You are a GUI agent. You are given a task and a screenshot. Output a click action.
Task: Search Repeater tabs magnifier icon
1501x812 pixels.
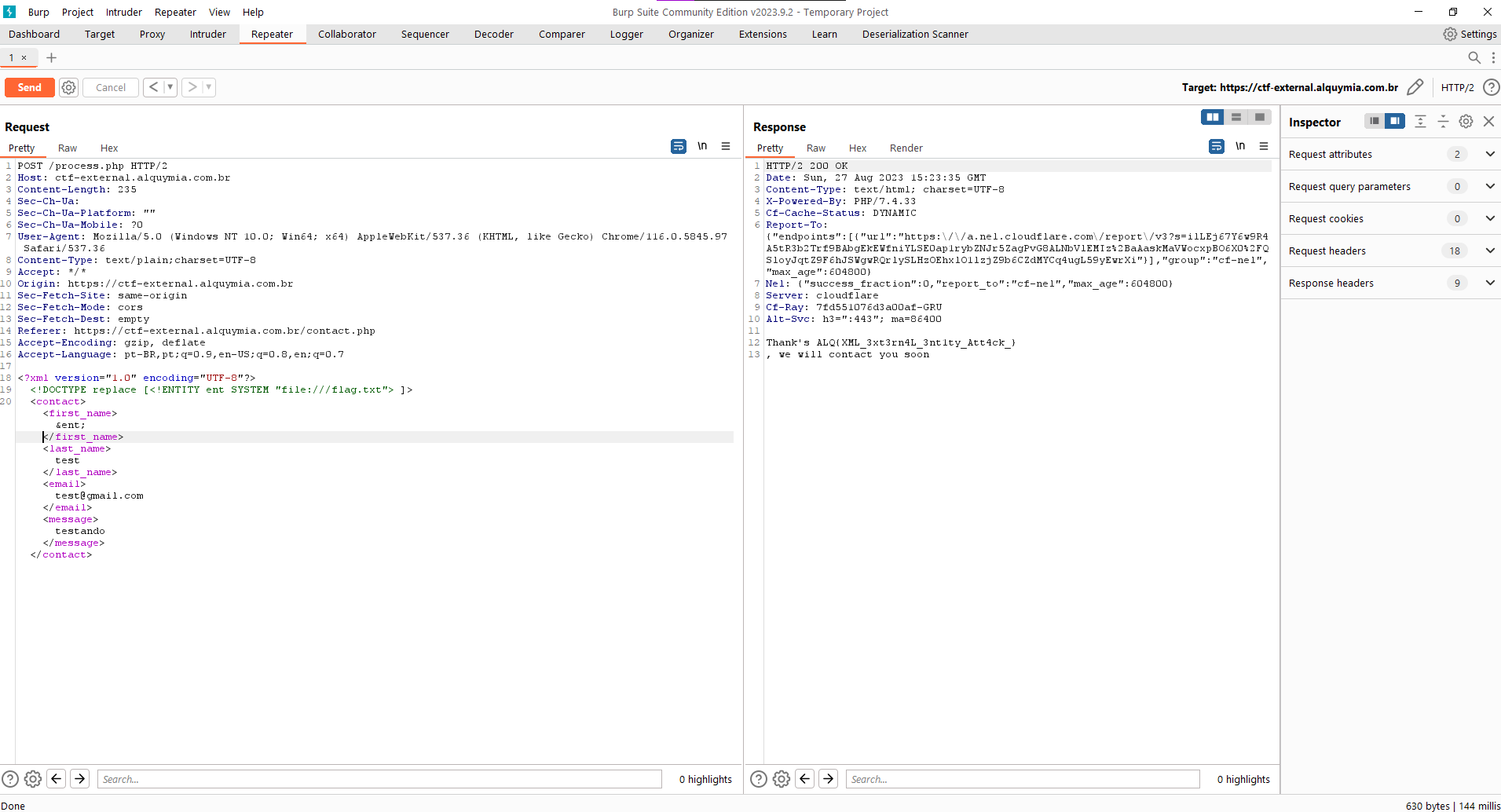pos(1474,57)
